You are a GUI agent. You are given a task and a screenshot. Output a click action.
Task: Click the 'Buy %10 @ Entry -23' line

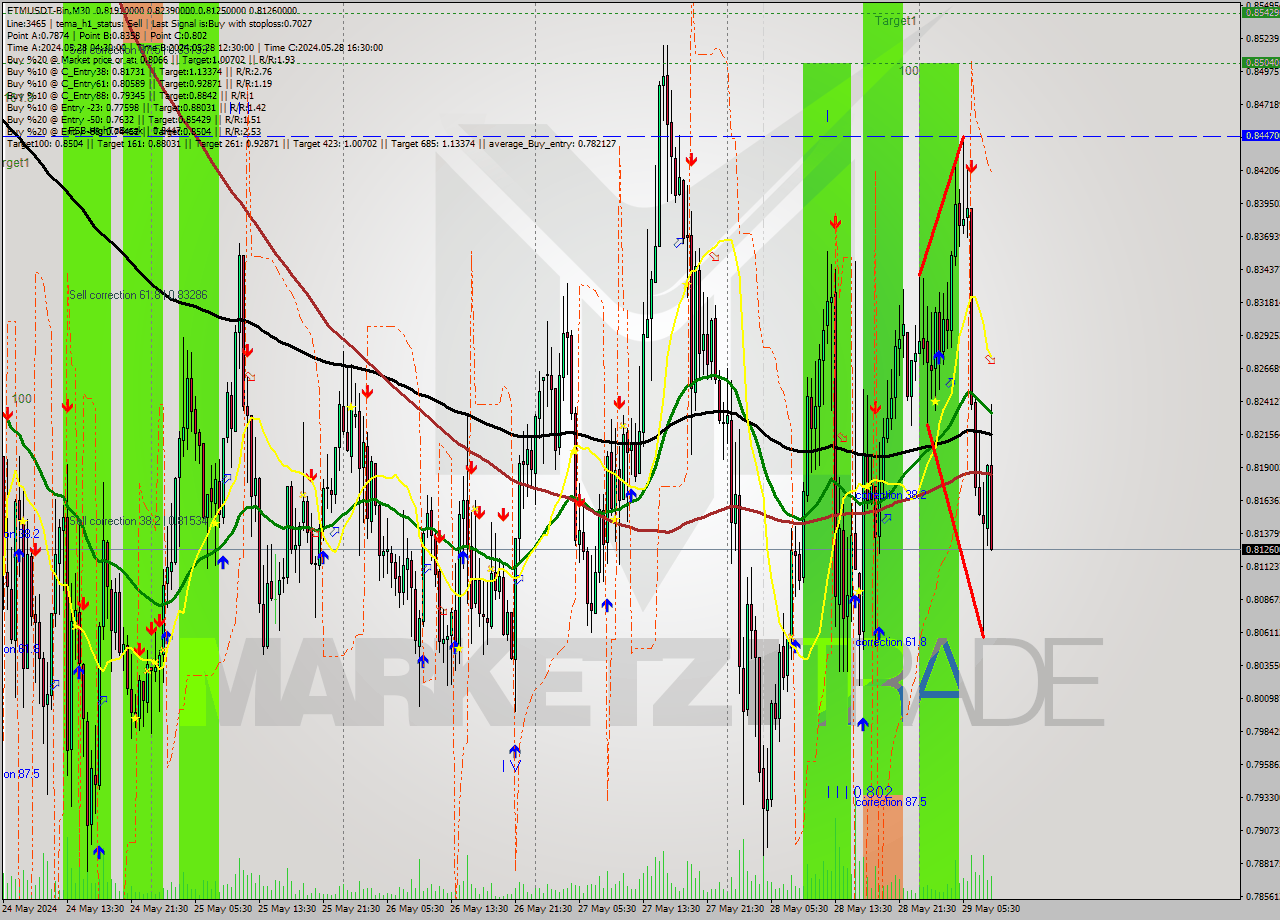click(x=136, y=107)
